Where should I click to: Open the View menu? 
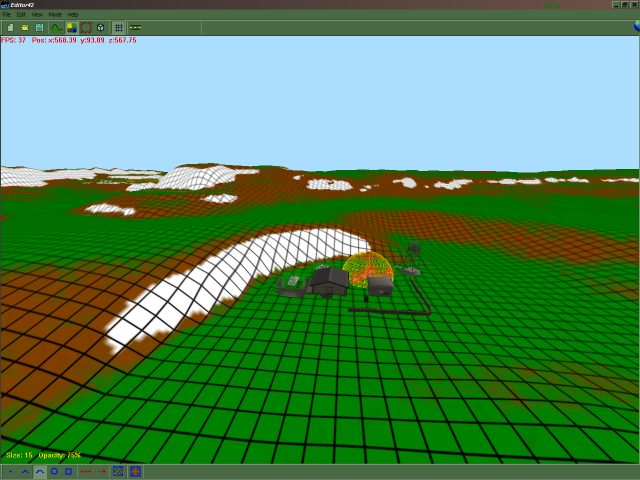(37, 14)
